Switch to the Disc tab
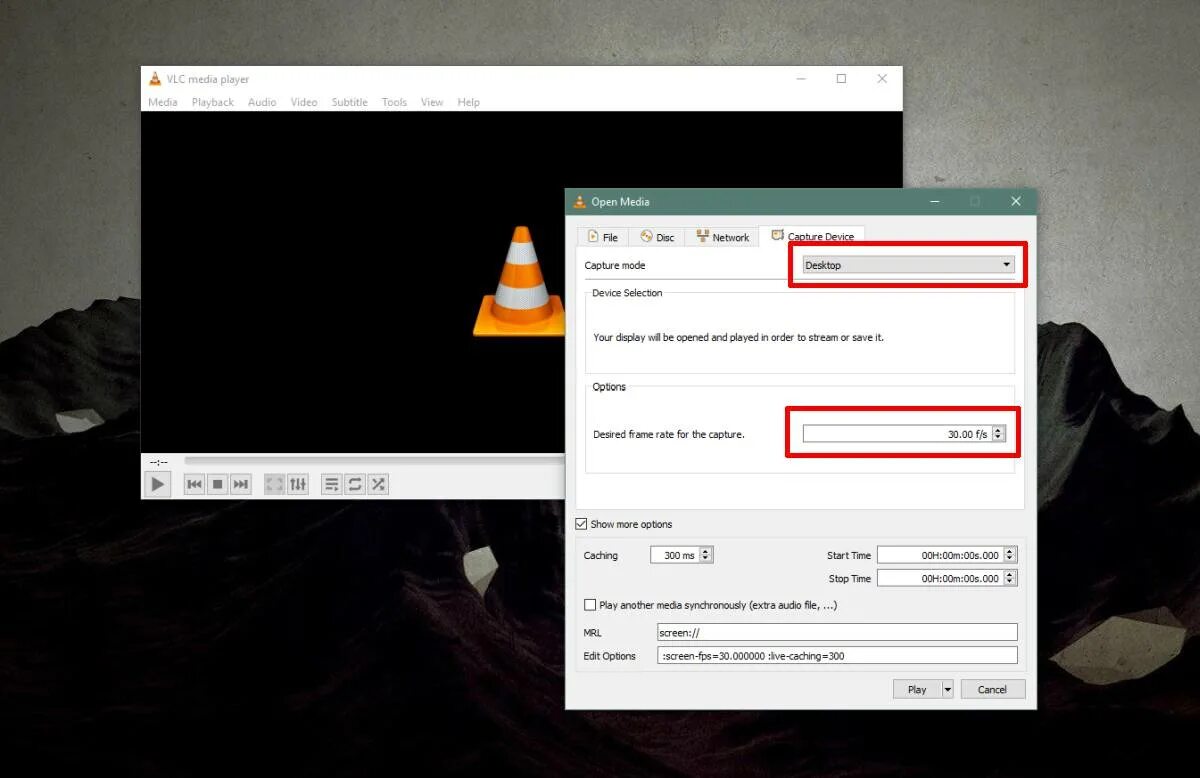The image size is (1200, 778). [x=657, y=237]
